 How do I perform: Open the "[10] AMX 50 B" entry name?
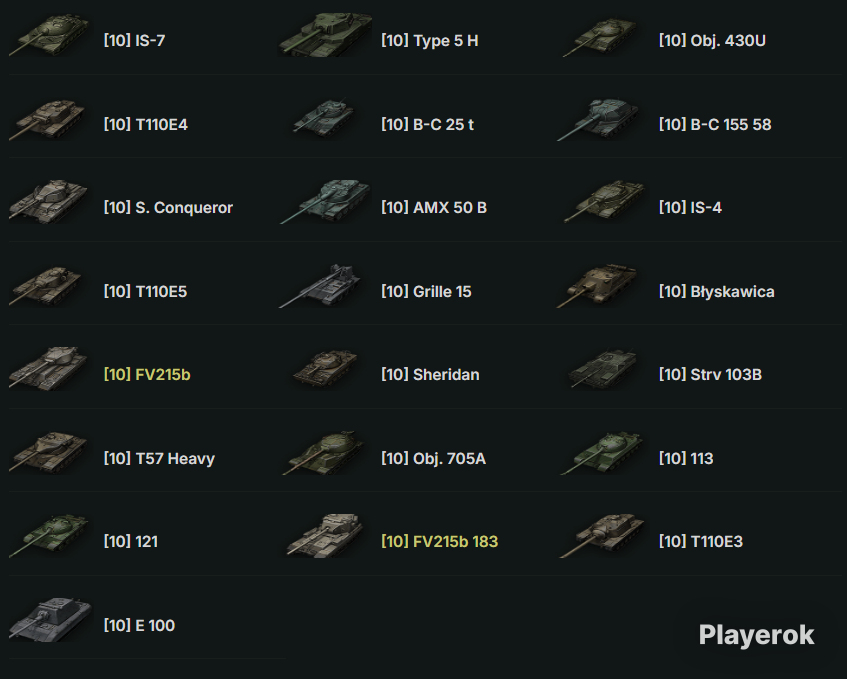coord(434,207)
